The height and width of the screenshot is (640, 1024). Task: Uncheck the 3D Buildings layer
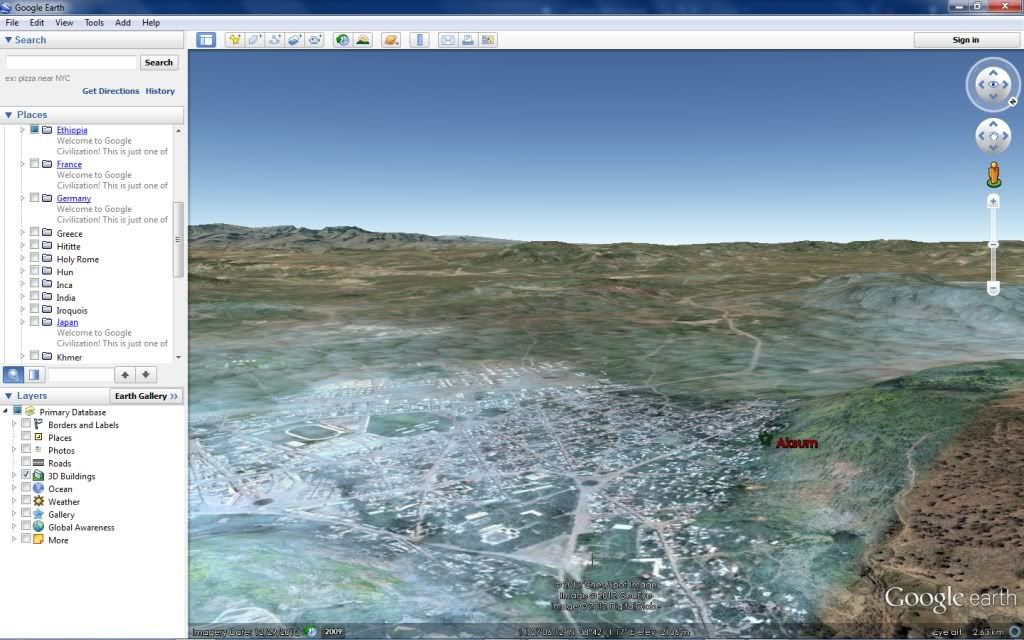26,475
